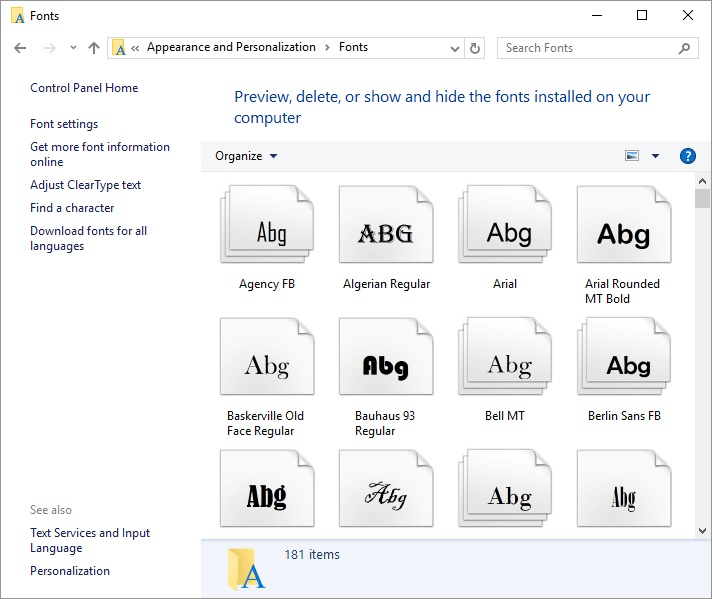Click the vertical scrollbar thumb
Screen dimensions: 712x599
coord(702,198)
